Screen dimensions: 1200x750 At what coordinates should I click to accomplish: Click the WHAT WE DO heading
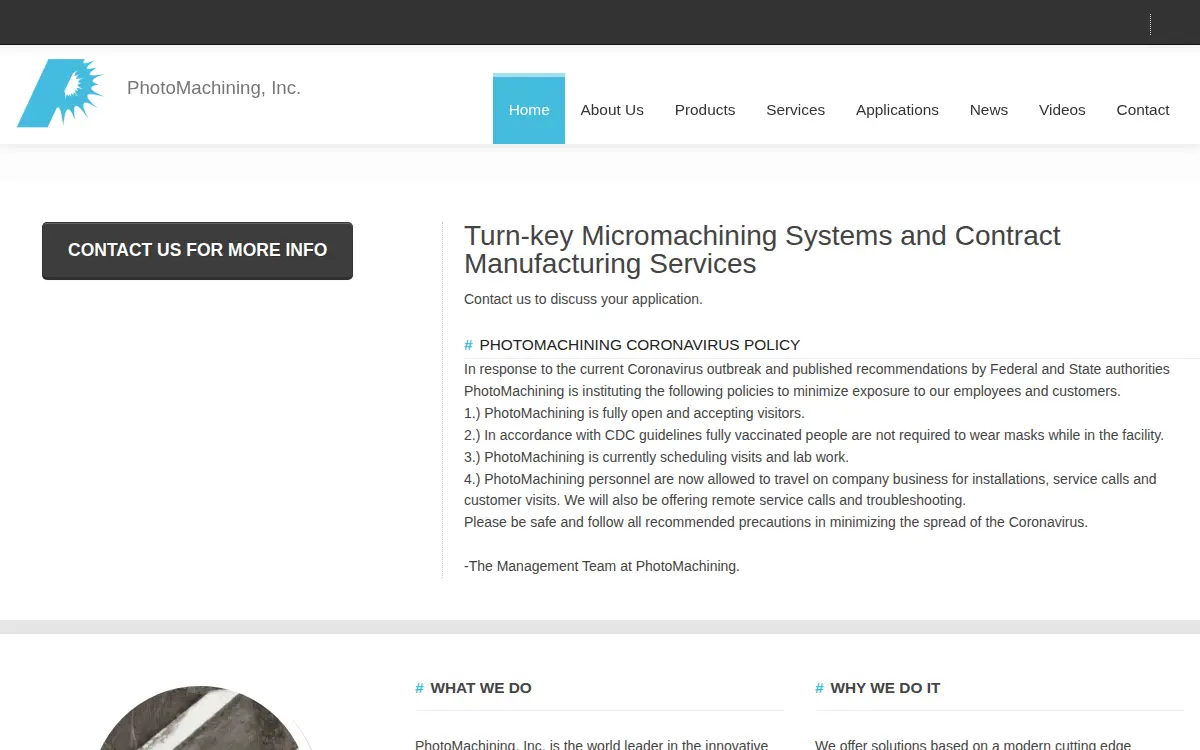[x=481, y=688]
